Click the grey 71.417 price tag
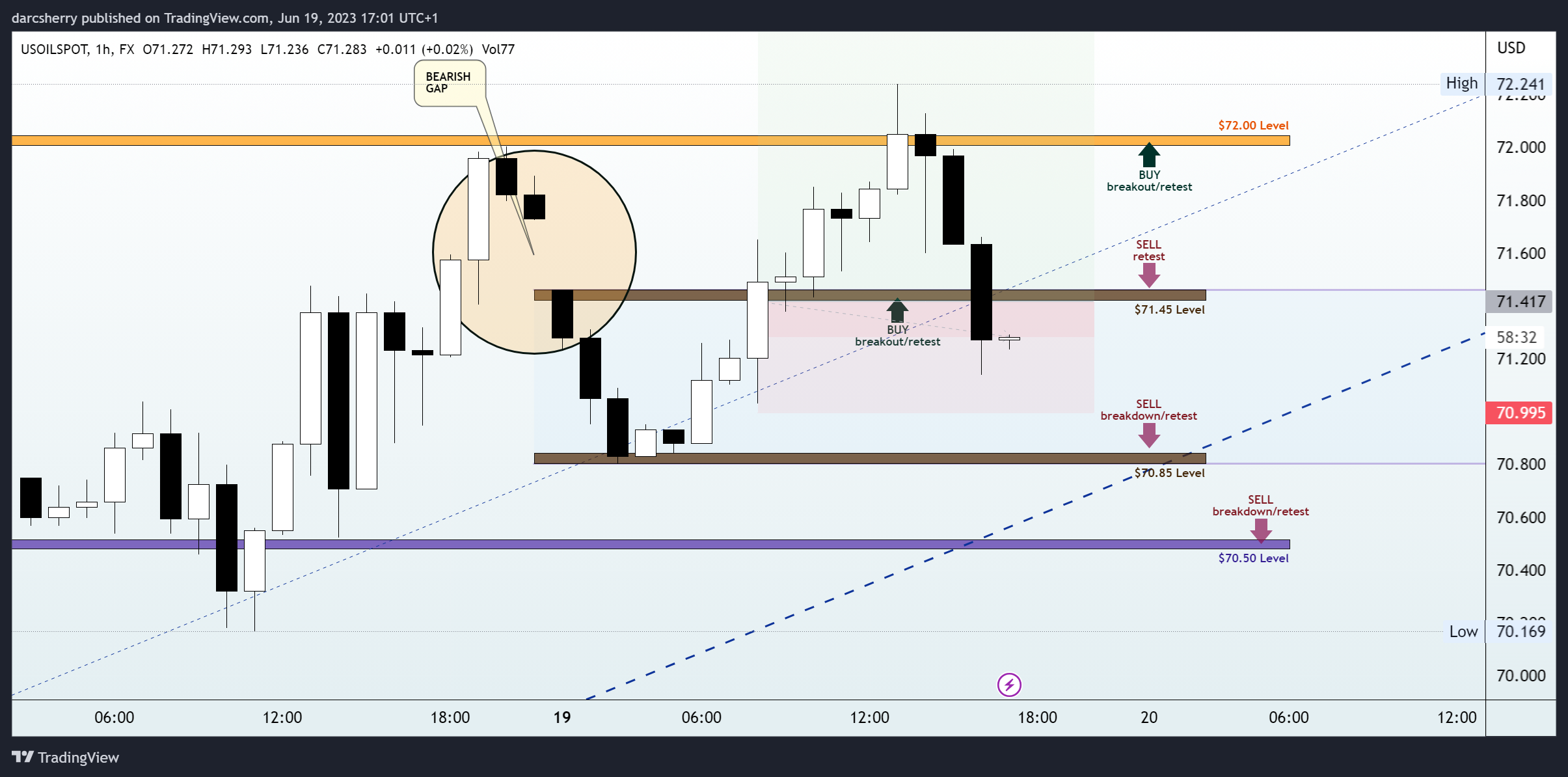The height and width of the screenshot is (777, 1568). 1519,301
